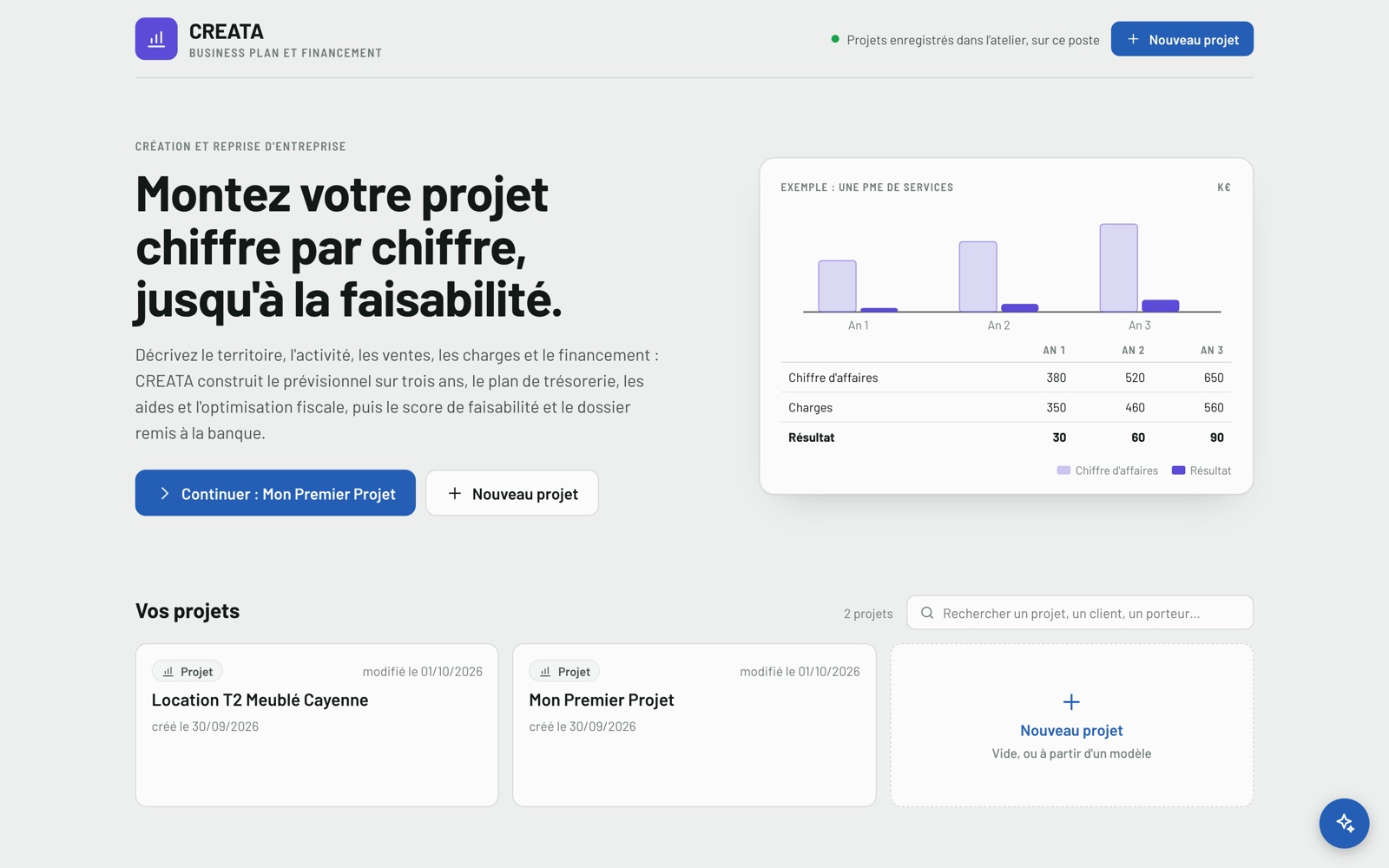The height and width of the screenshot is (868, 1389).
Task: Open the Location T2 Meublé Cayenne project card
Action: pyautogui.click(x=317, y=725)
